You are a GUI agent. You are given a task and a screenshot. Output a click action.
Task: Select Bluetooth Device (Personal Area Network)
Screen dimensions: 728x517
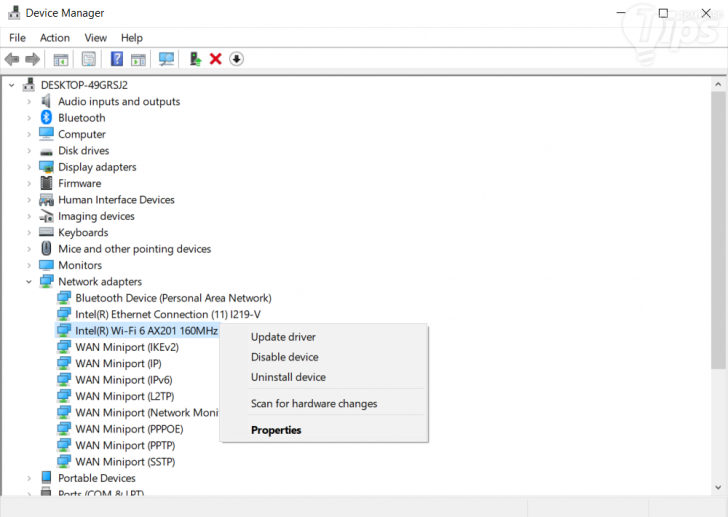pos(173,298)
